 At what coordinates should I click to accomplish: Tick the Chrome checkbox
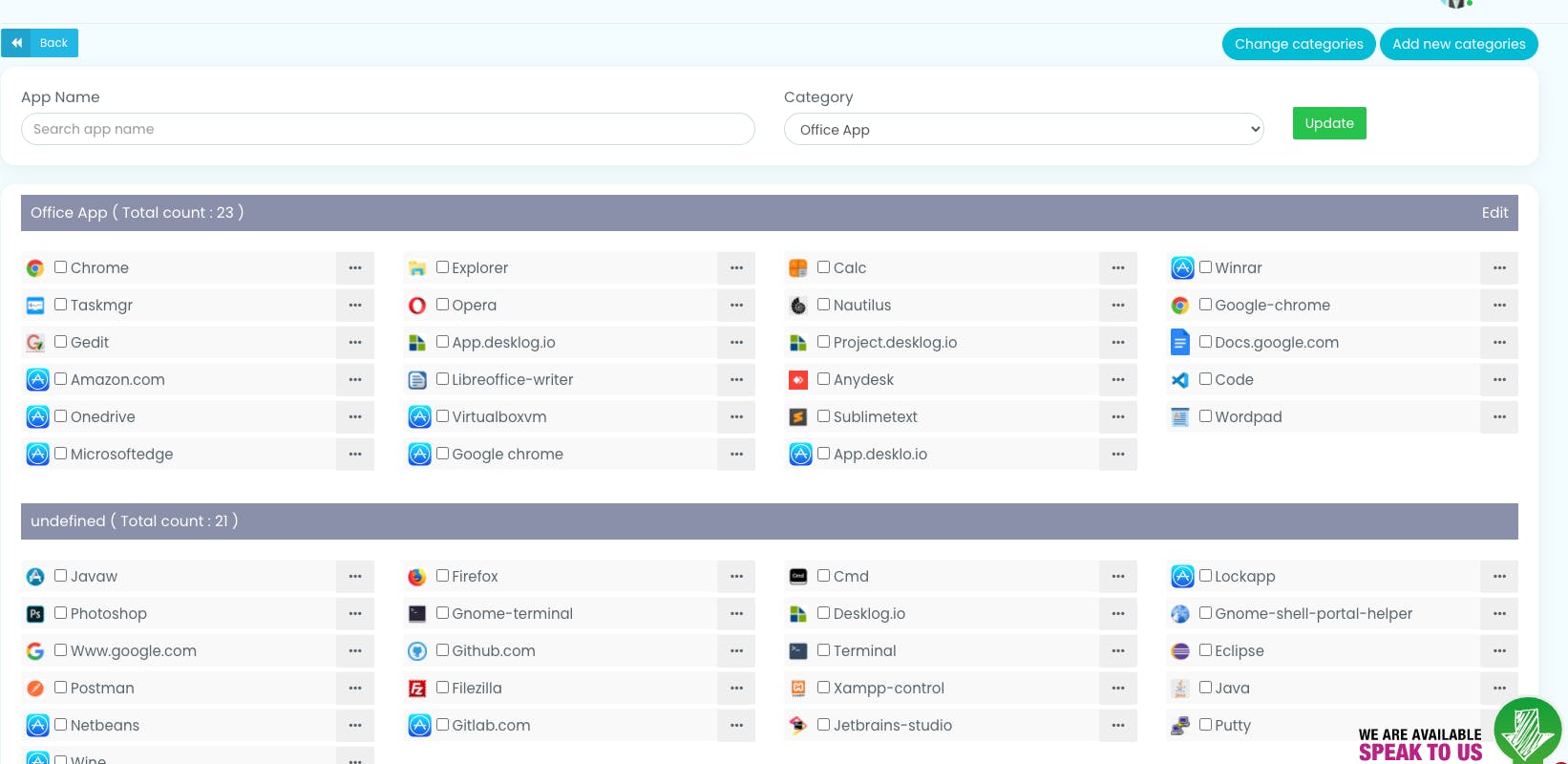pos(60,267)
